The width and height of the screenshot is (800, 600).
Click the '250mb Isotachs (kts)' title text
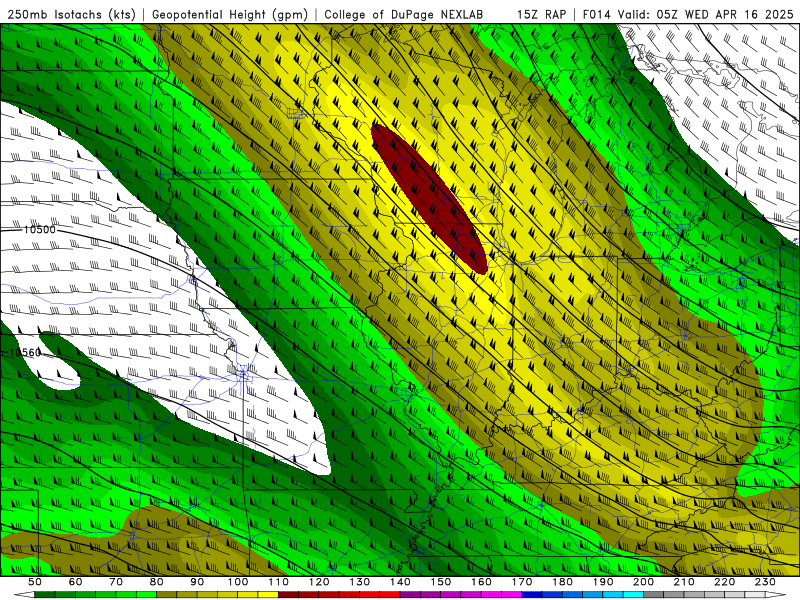pyautogui.click(x=71, y=15)
